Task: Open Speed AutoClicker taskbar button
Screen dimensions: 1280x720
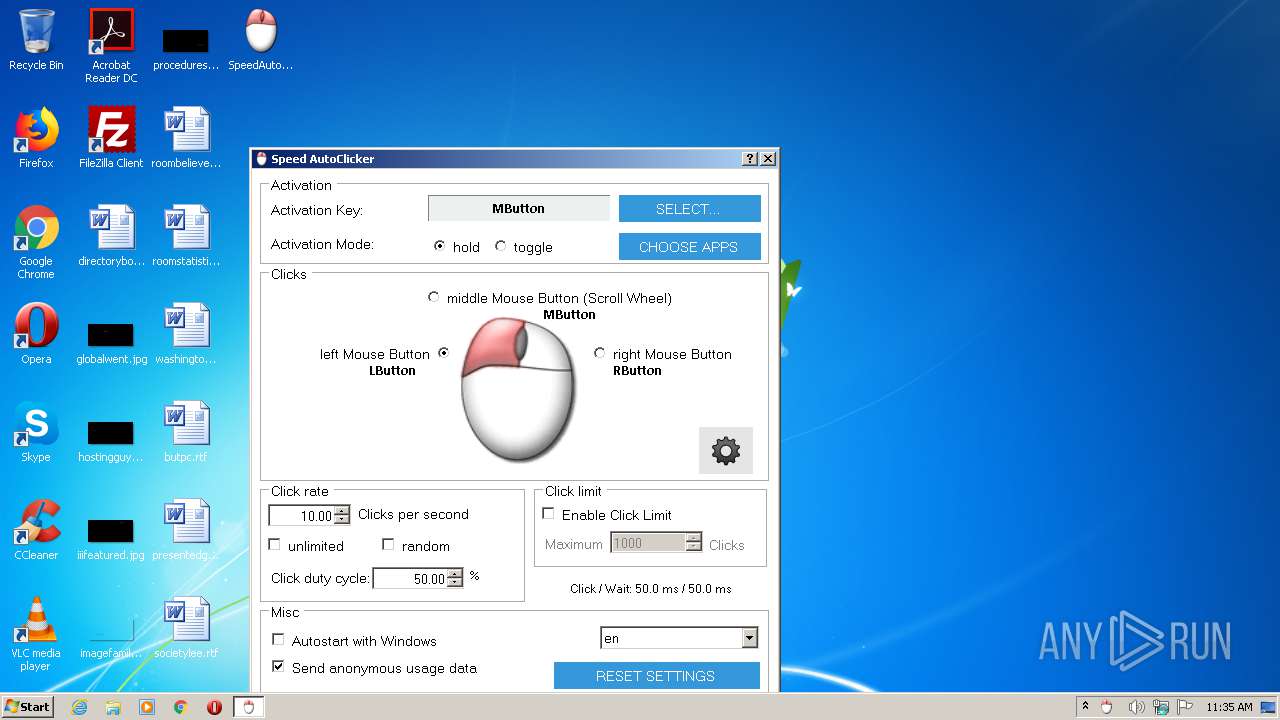Action: click(249, 707)
